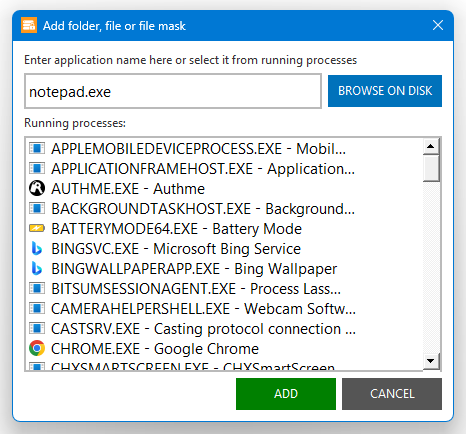This screenshot has height=434, width=466.
Task: Confirm with the green ADD button
Action: click(286, 394)
